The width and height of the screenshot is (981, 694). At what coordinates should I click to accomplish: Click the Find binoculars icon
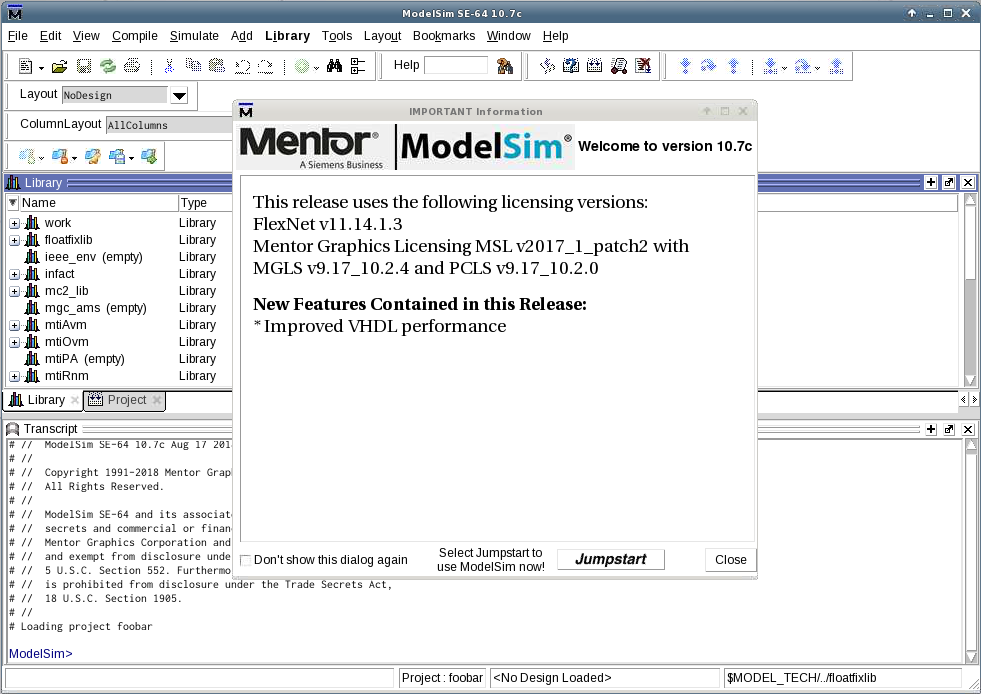(334, 66)
